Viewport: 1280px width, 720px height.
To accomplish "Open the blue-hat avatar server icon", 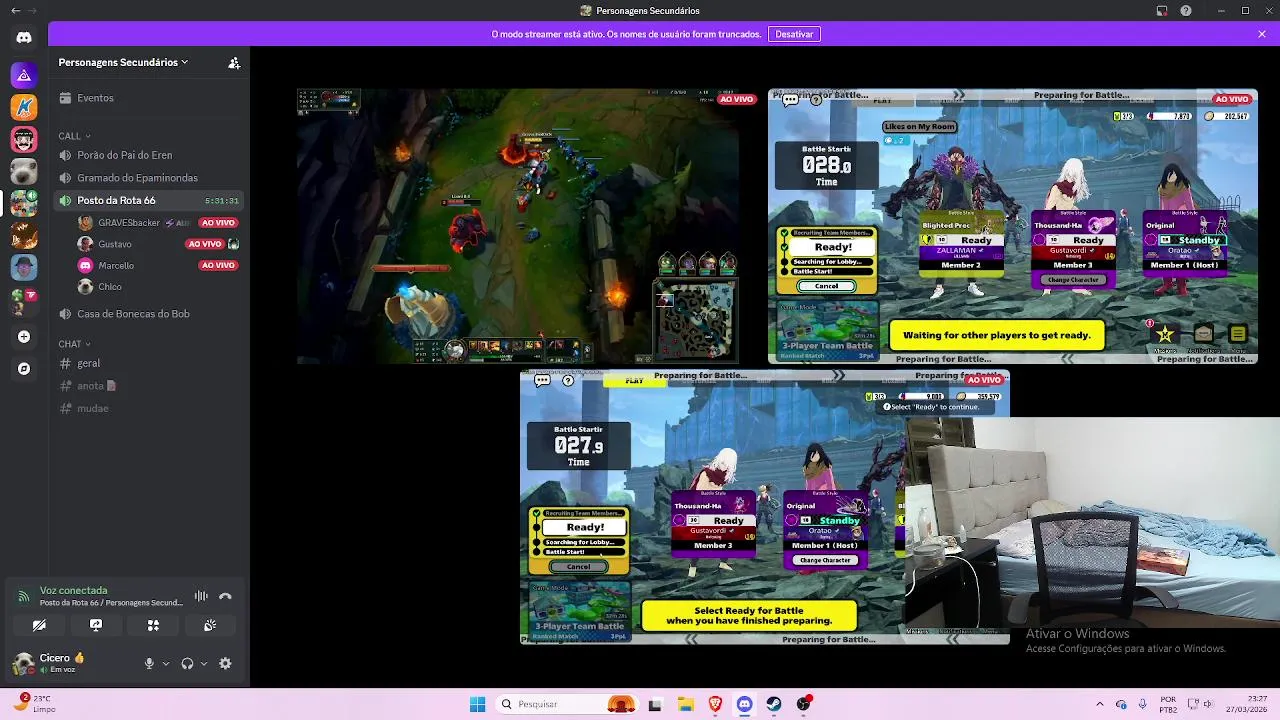I will point(24,267).
